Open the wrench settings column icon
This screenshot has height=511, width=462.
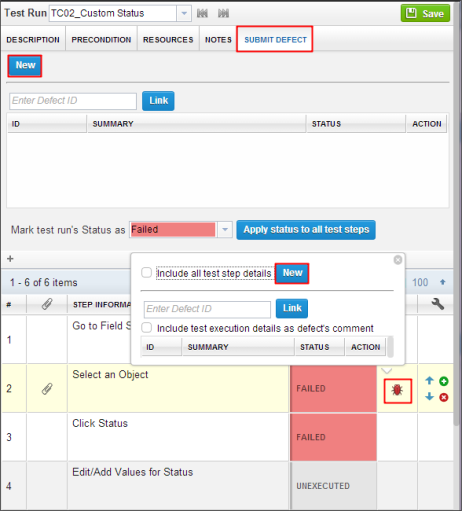[x=437, y=304]
